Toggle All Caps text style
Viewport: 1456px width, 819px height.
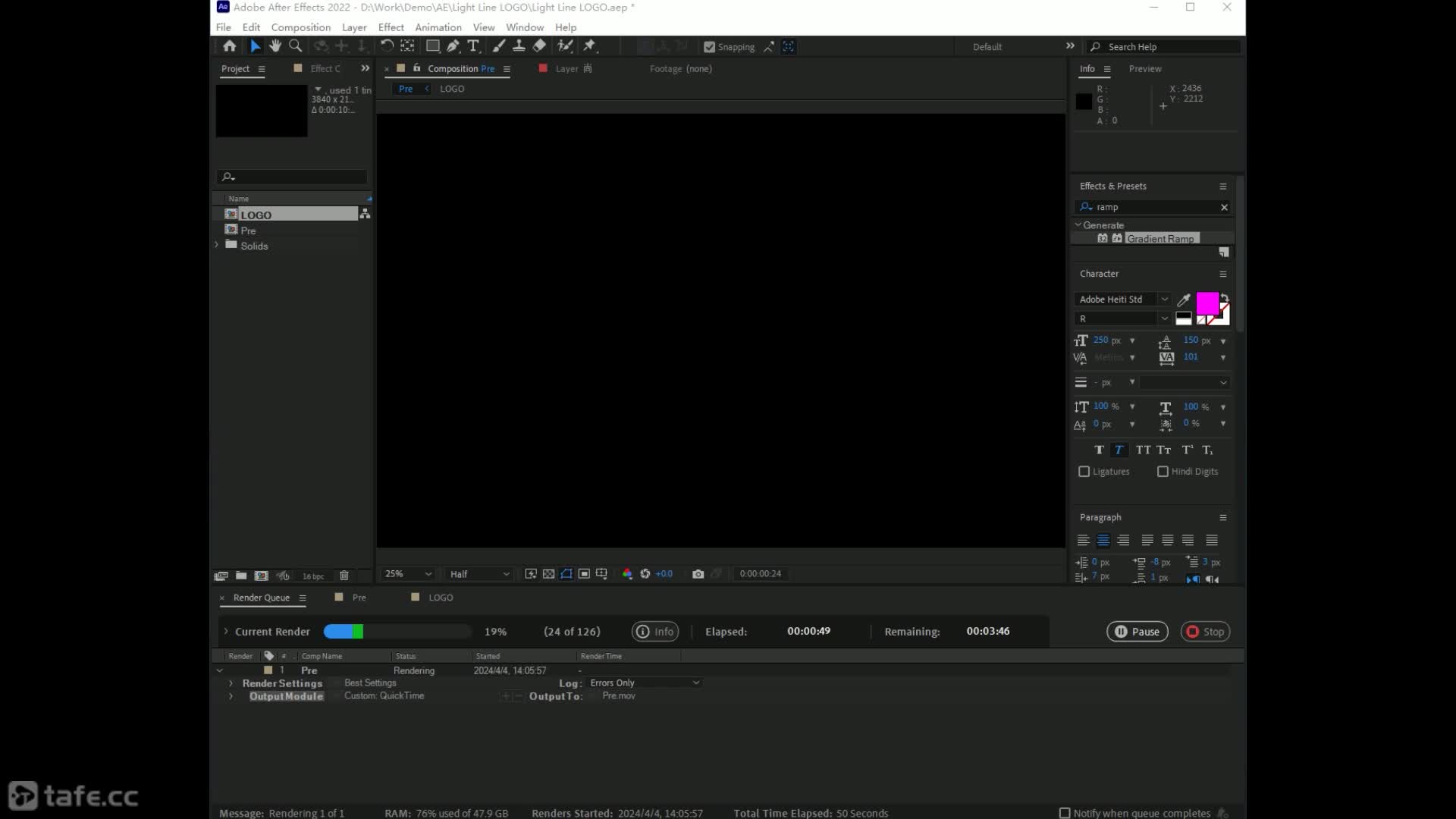(x=1143, y=450)
